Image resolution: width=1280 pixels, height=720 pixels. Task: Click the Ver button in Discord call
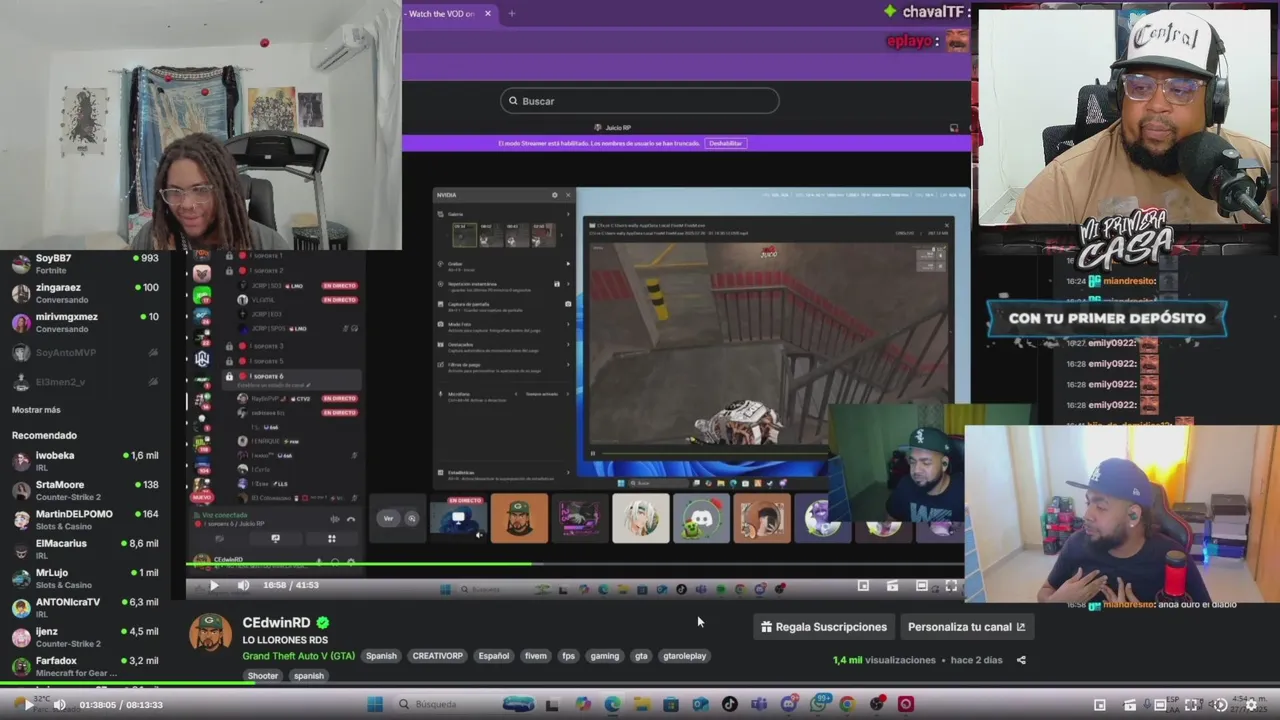click(388, 518)
